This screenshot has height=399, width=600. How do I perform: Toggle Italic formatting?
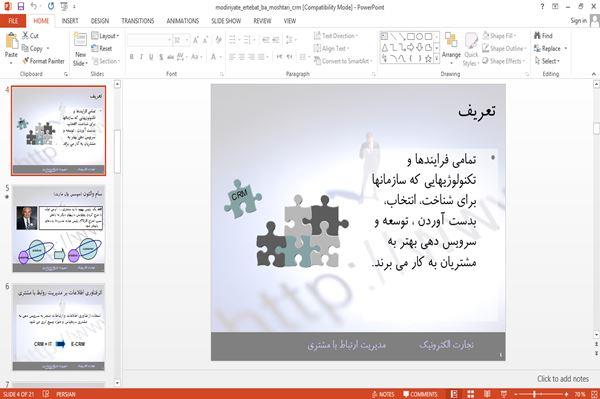(141, 57)
